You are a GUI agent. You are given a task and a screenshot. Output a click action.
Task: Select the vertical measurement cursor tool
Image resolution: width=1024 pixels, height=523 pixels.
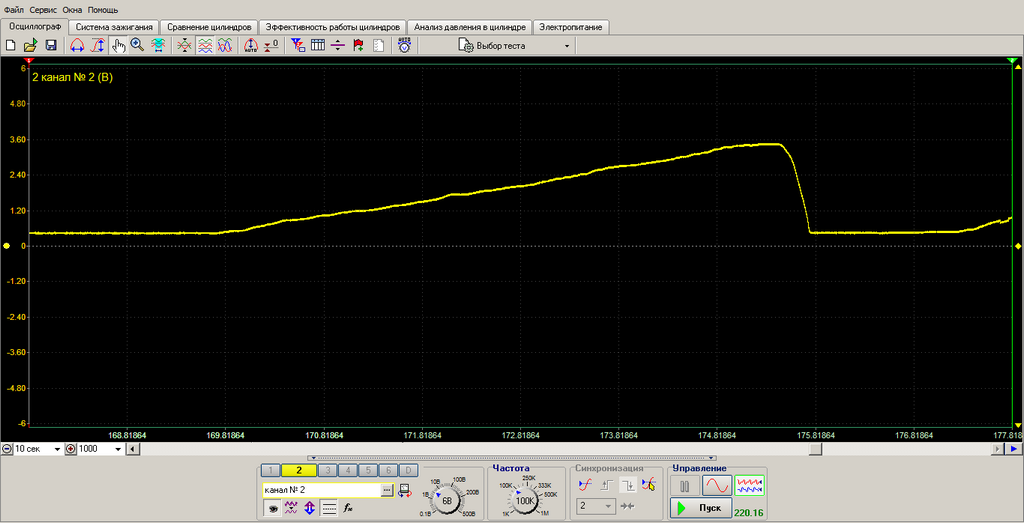click(x=98, y=46)
